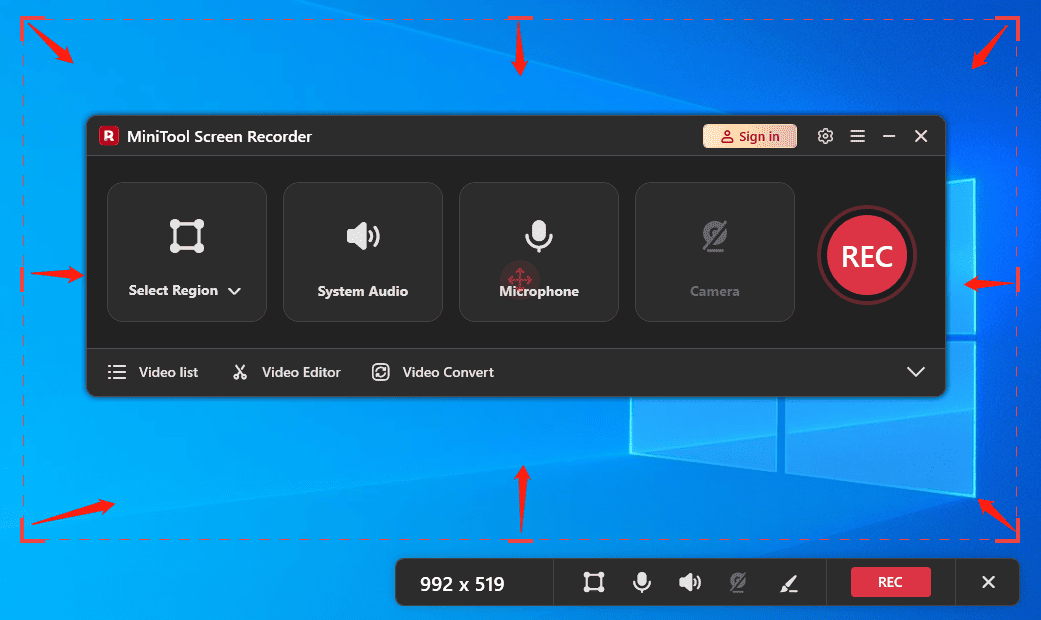Click the Video Convert icon
The image size is (1041, 620).
(381, 371)
